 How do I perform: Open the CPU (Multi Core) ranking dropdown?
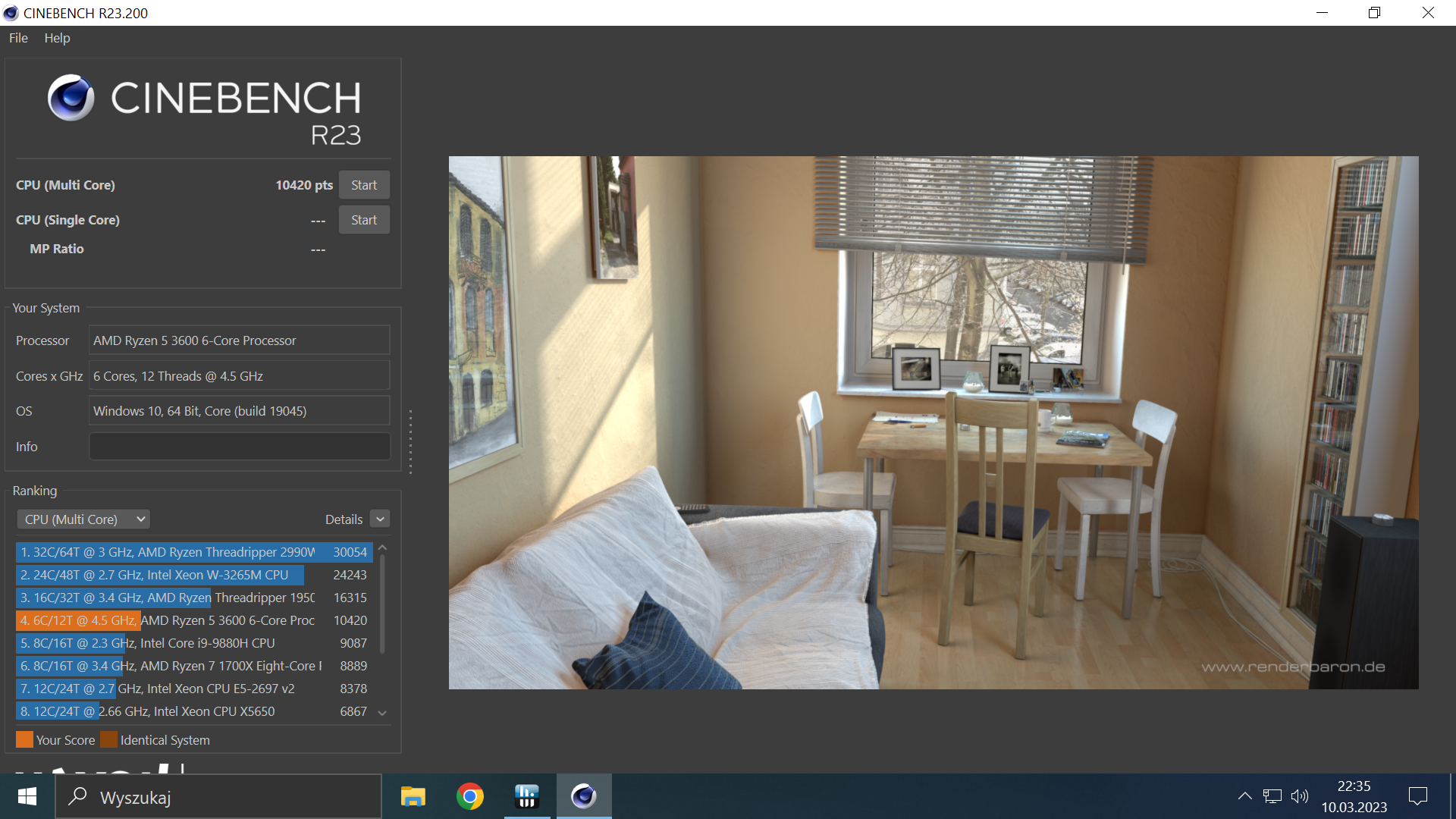(x=83, y=519)
